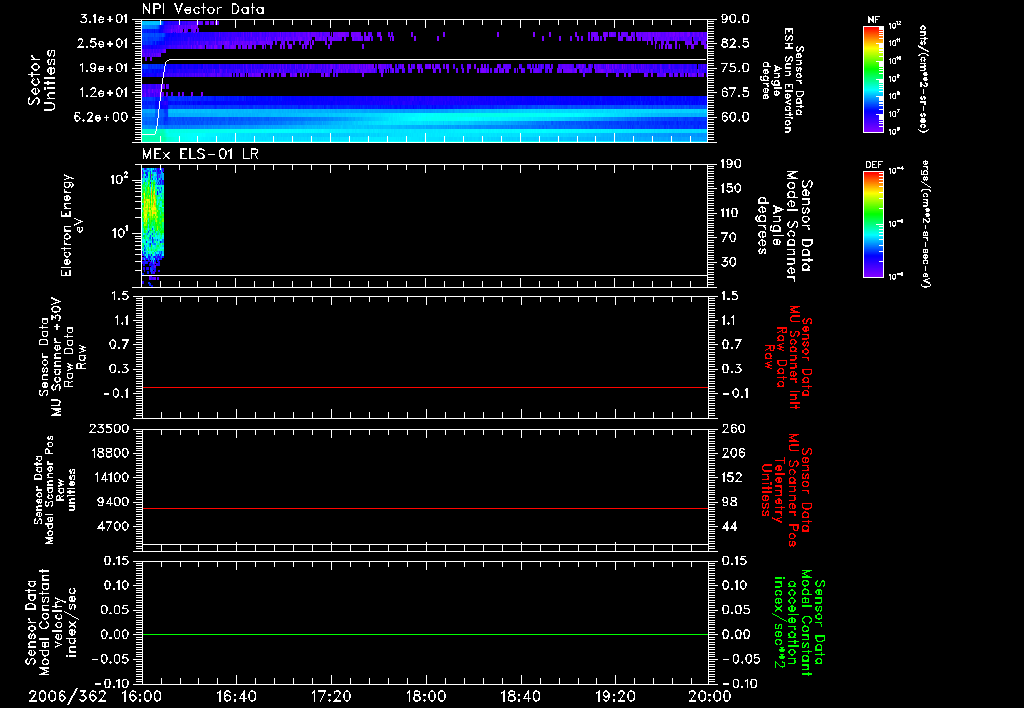The image size is (1024, 708).
Task: Click the '206' telemetry tick label
Action: tap(732, 453)
